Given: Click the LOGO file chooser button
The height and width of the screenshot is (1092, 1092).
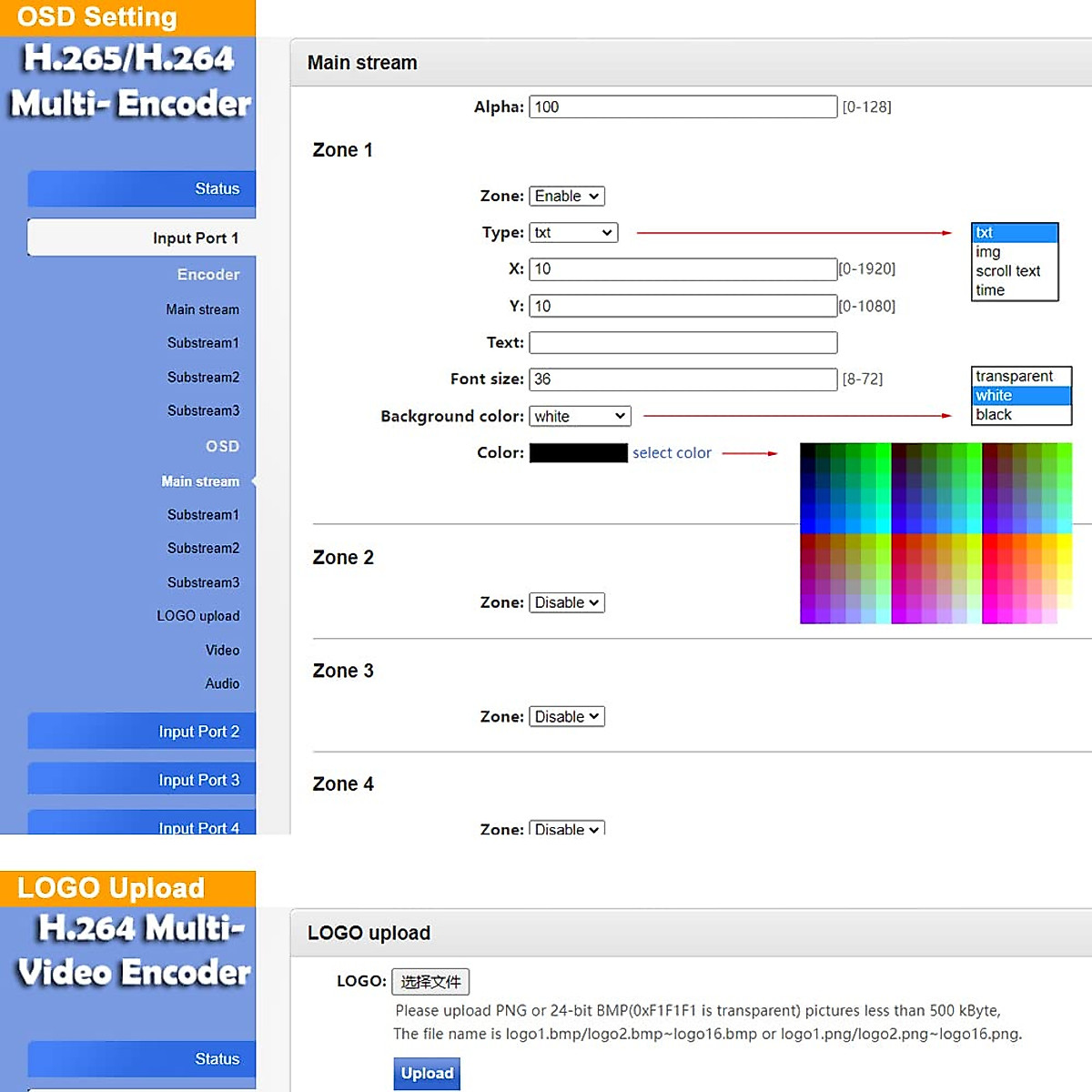Looking at the screenshot, I should [430, 982].
